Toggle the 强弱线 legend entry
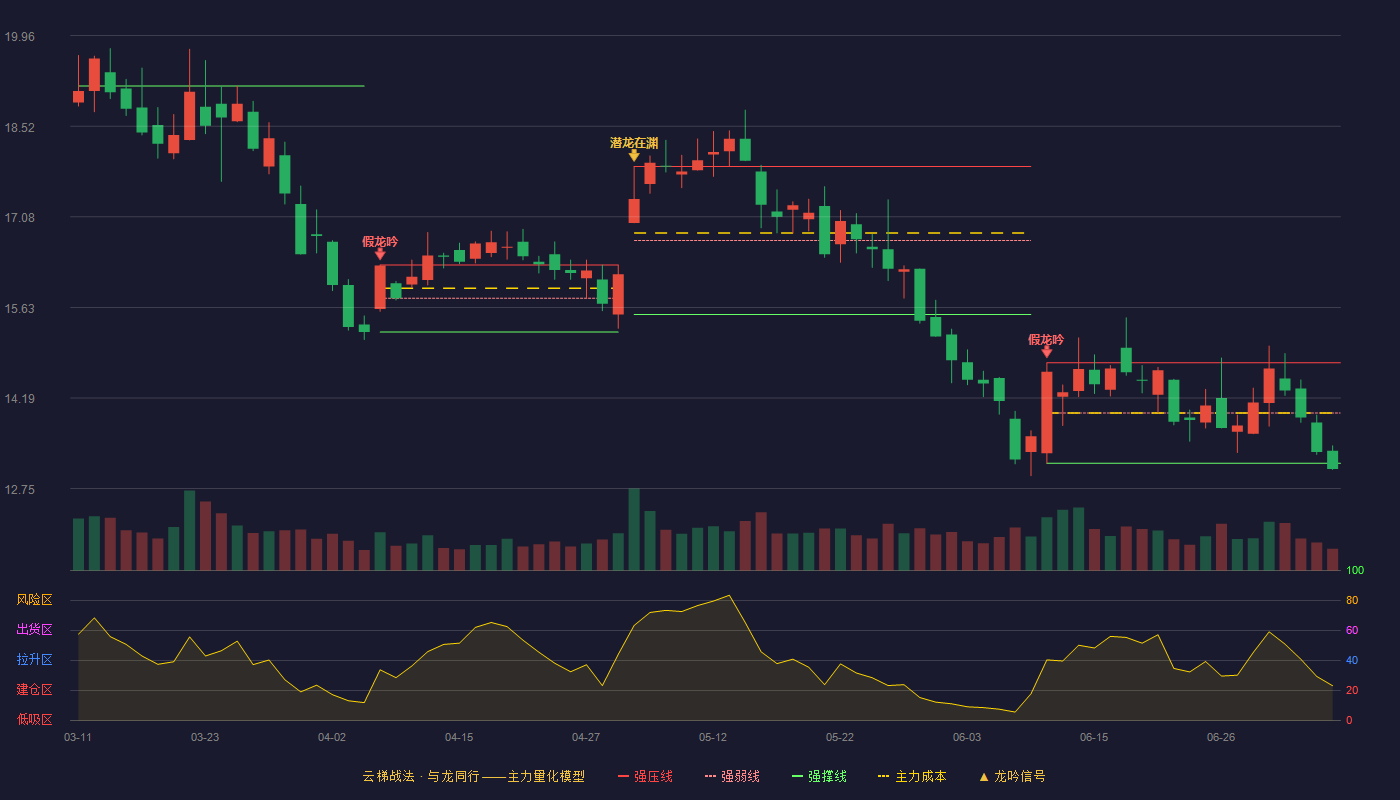The image size is (1400, 800). pyautogui.click(x=732, y=776)
